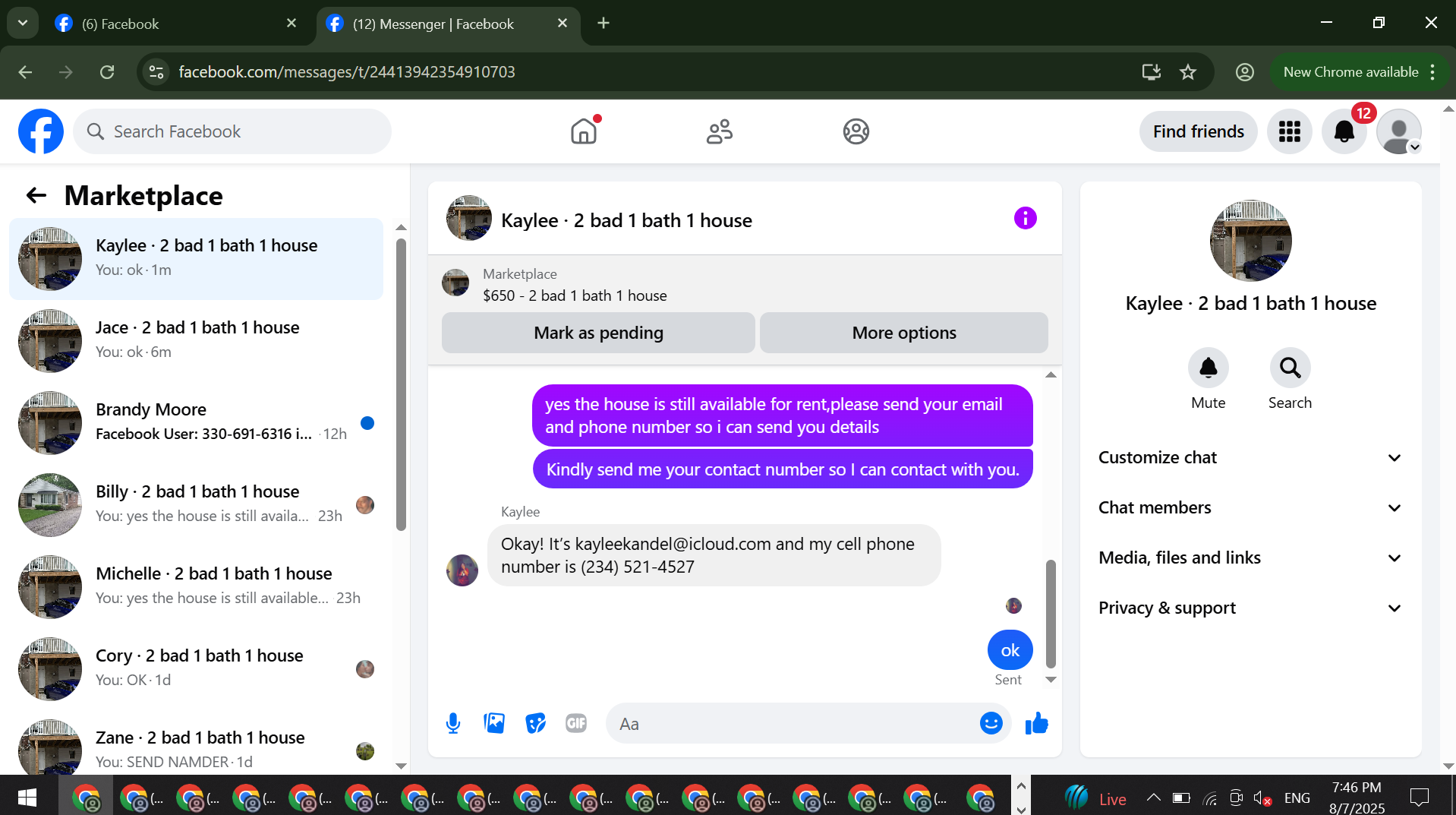Open Michelle conversation in list
1456x815 pixels.
tap(196, 586)
